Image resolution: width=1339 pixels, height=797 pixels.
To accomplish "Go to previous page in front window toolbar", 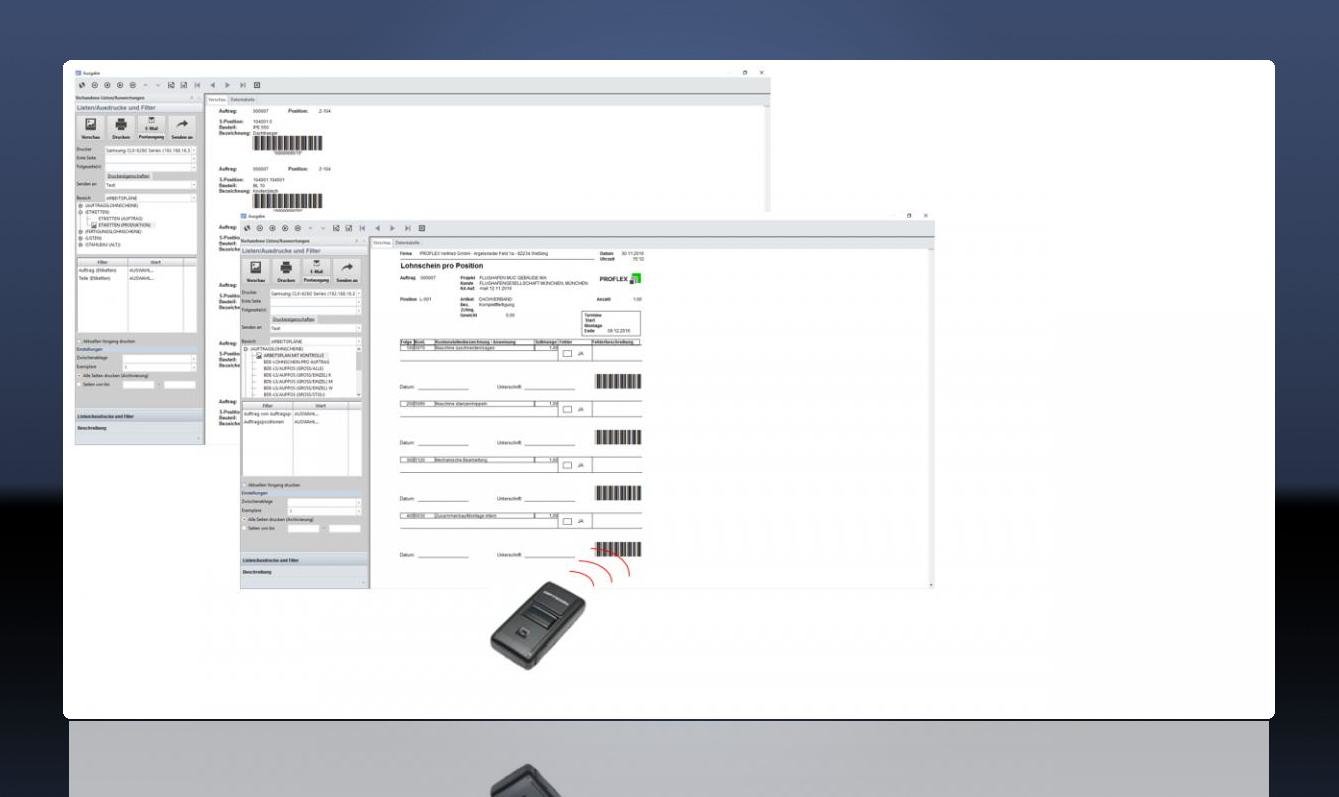I will (377, 229).
